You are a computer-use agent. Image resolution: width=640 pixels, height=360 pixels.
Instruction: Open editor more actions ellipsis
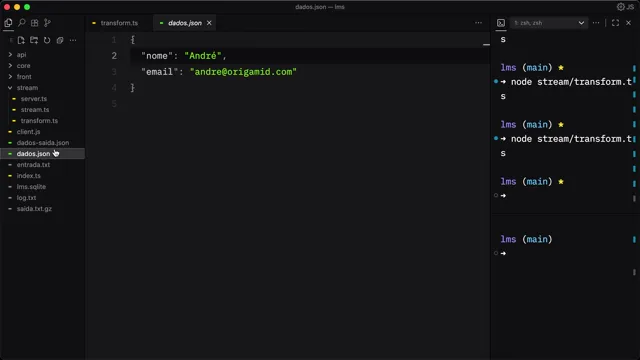tap(478, 23)
